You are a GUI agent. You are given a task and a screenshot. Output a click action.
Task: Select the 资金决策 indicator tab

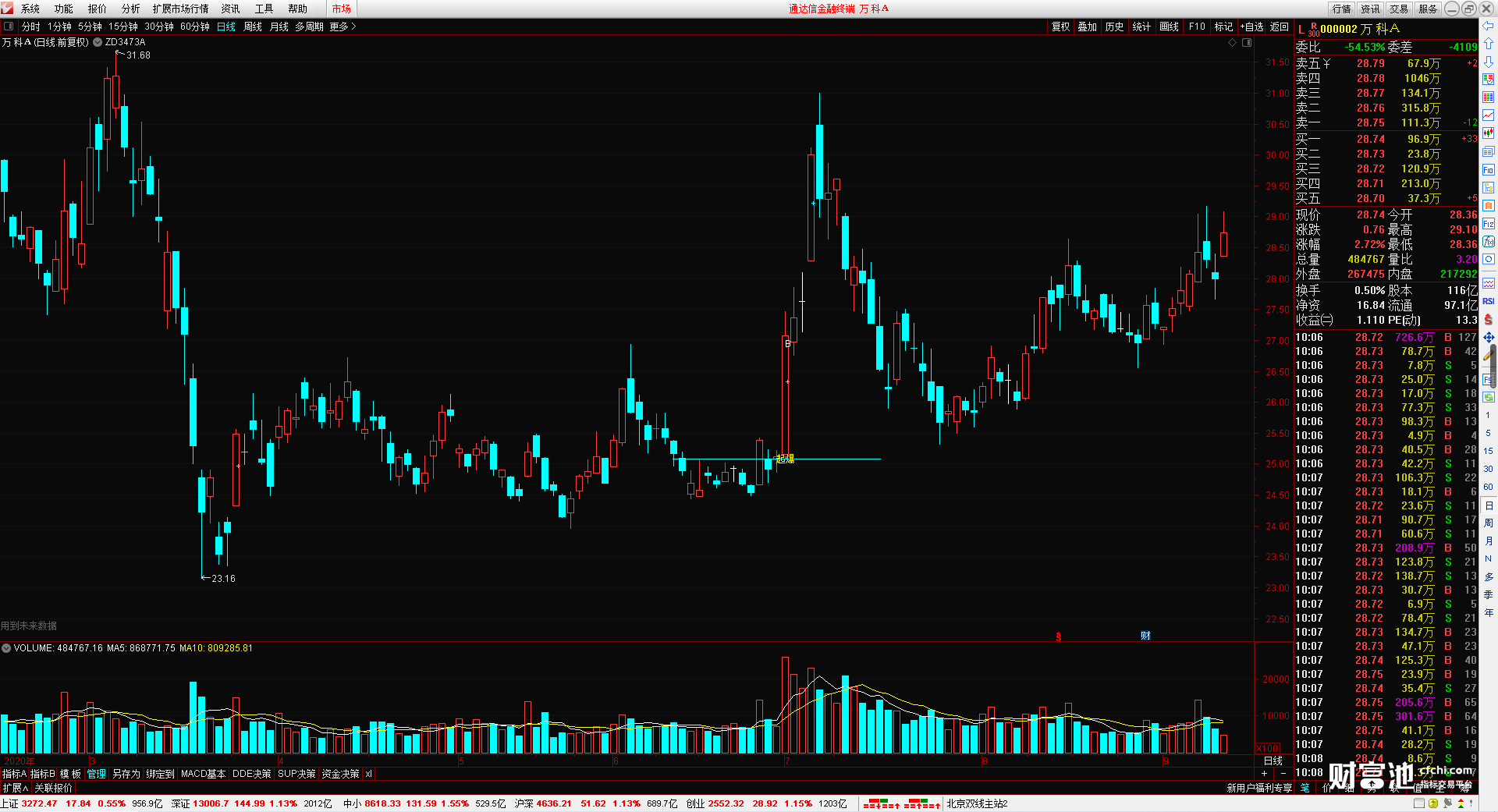[x=340, y=774]
